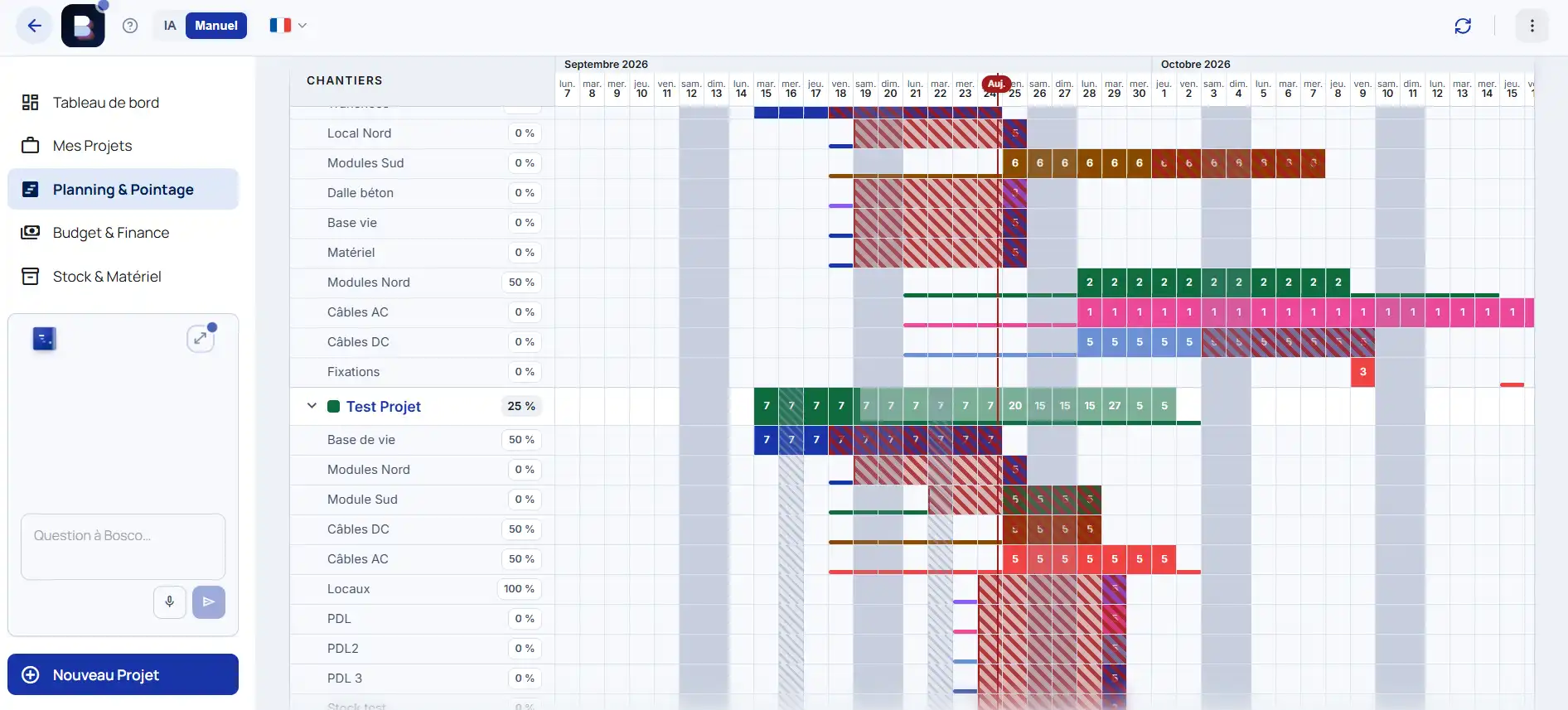
Task: Switch to Manuel mode
Action: [x=216, y=26]
